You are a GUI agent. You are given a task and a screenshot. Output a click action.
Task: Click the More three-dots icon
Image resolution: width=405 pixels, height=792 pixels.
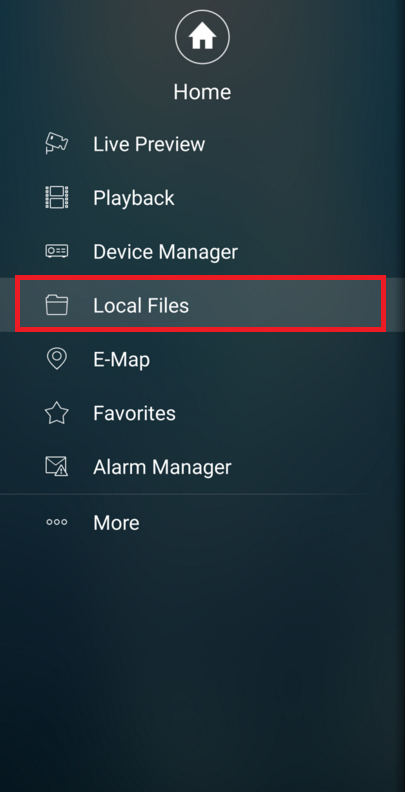pos(57,522)
